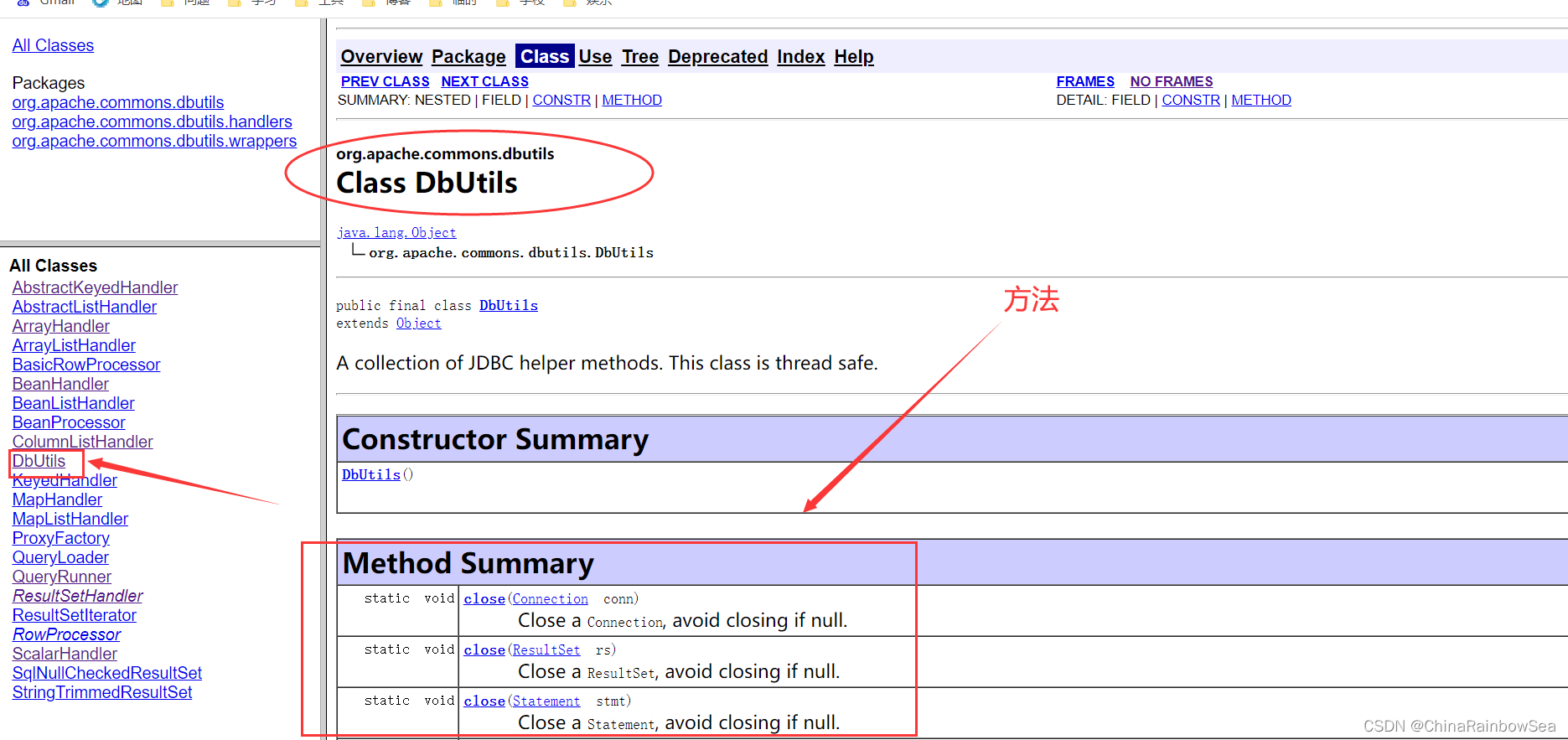Screen dimensions: 1568x740
Task: Open close(ResultSet rs) method link
Action: [x=484, y=649]
